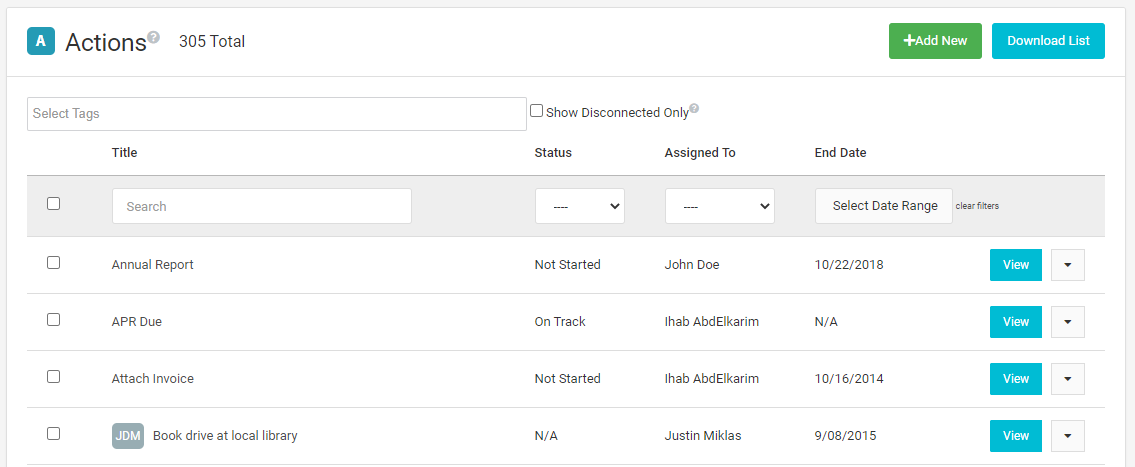Expand the APR Due row options arrow
This screenshot has height=467, width=1135.
tap(1068, 322)
